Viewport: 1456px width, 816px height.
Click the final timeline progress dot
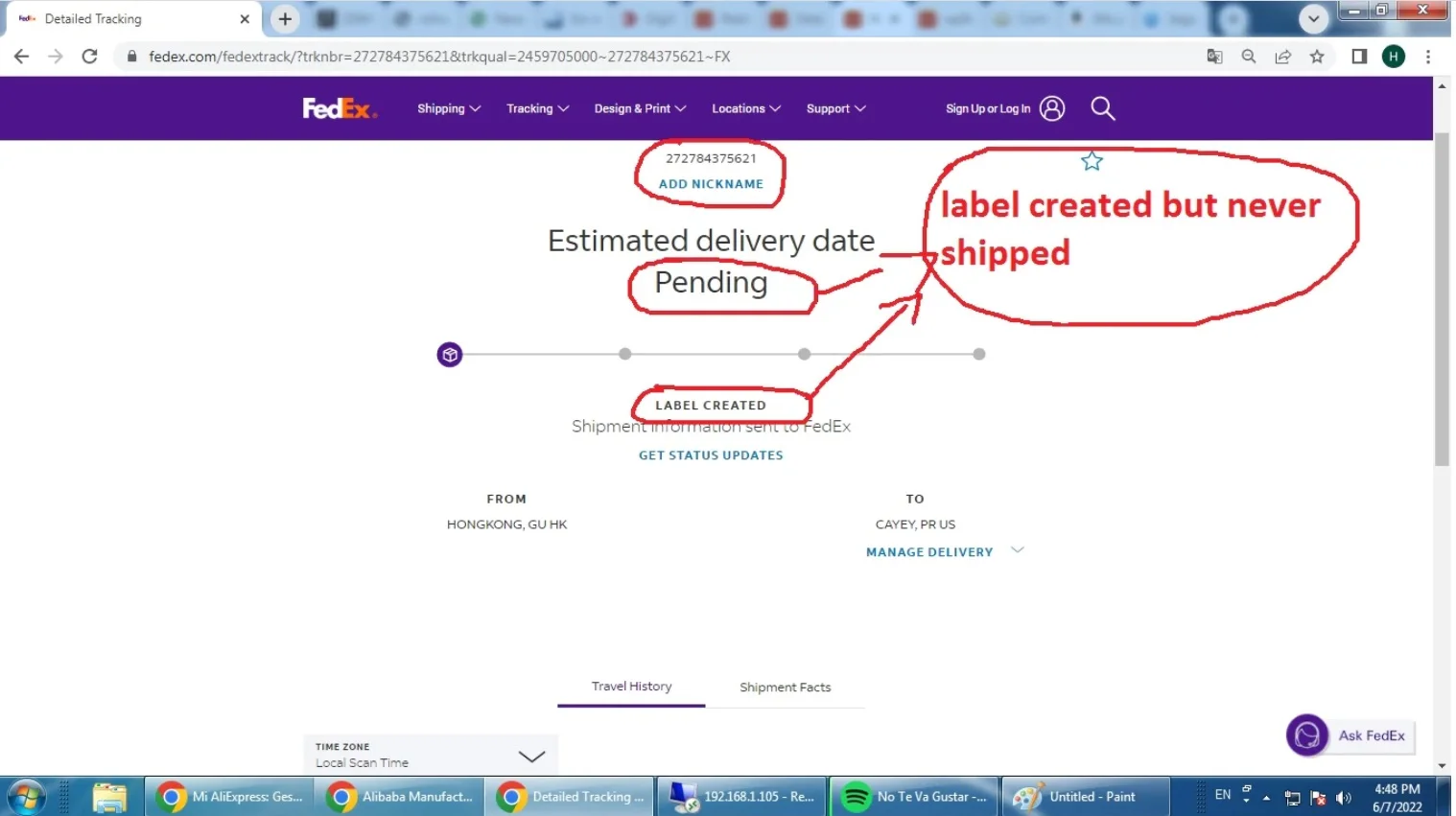pos(979,354)
